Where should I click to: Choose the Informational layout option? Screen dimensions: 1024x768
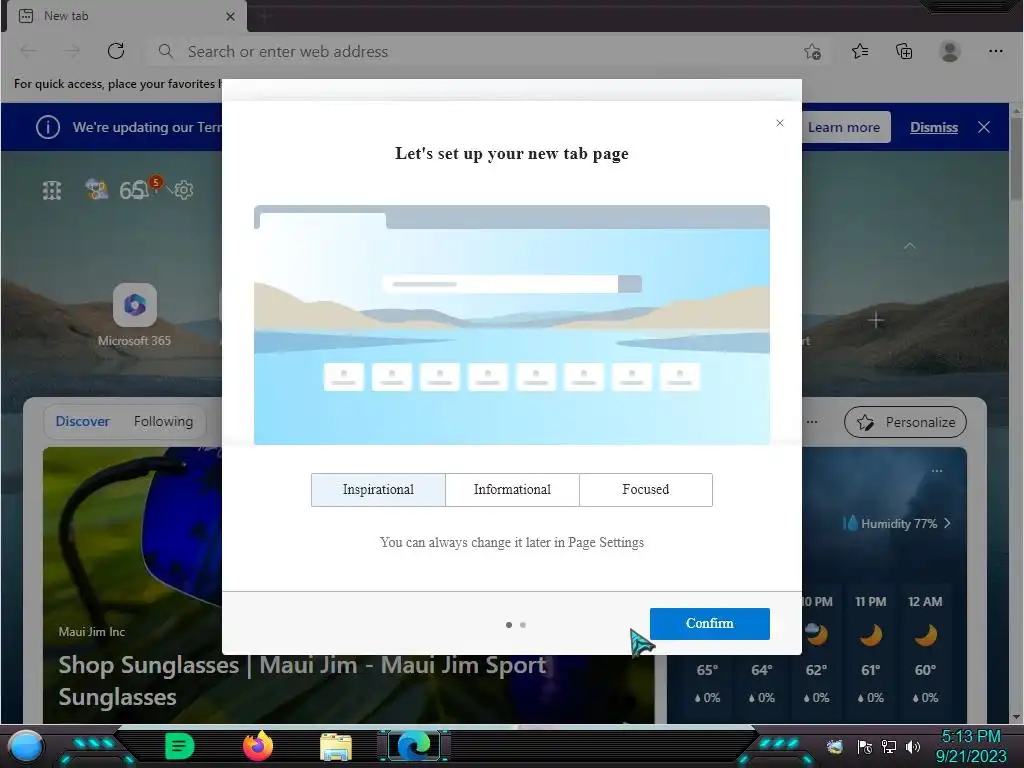pyautogui.click(x=512, y=490)
